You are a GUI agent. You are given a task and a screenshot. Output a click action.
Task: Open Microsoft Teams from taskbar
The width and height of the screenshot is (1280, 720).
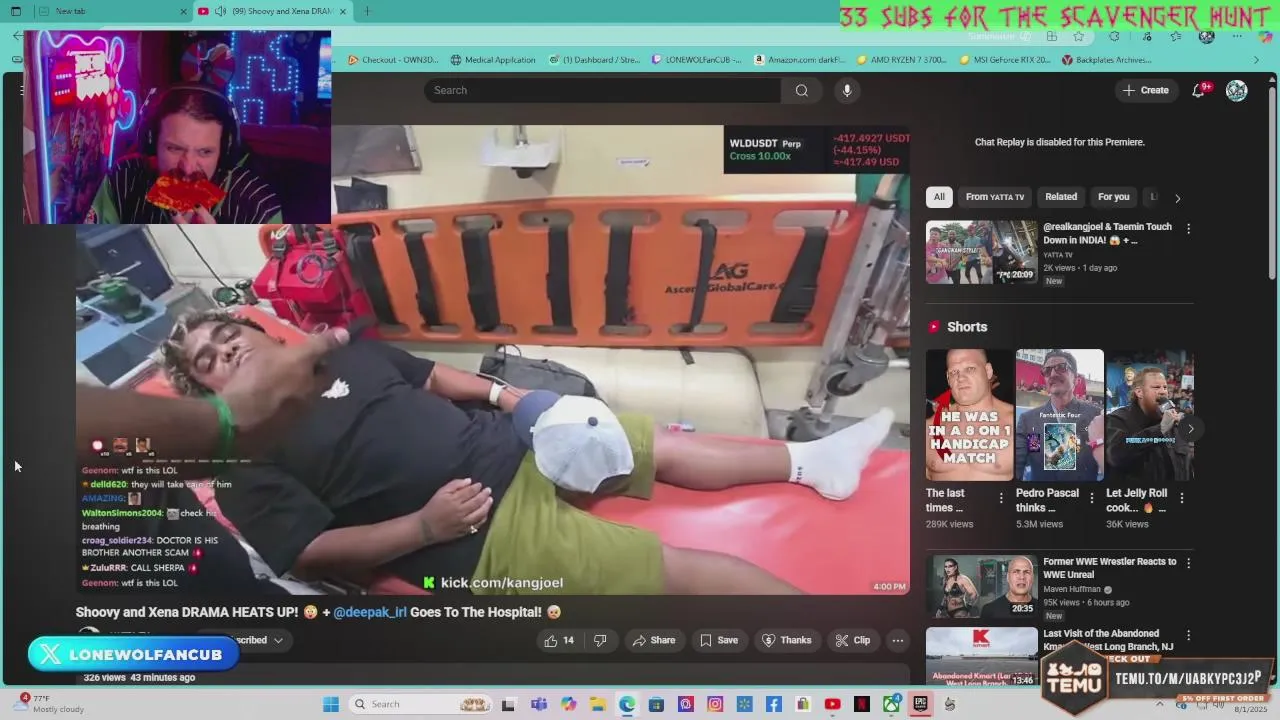tap(539, 704)
